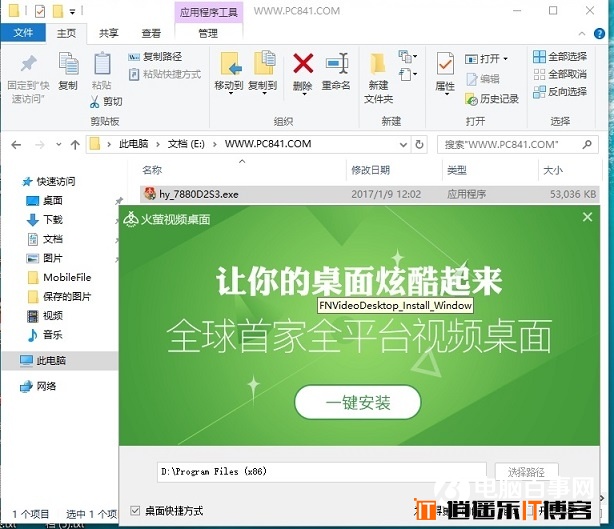The image size is (614, 529).
Task: Choose Select none (全部取消)
Action: 560,74
